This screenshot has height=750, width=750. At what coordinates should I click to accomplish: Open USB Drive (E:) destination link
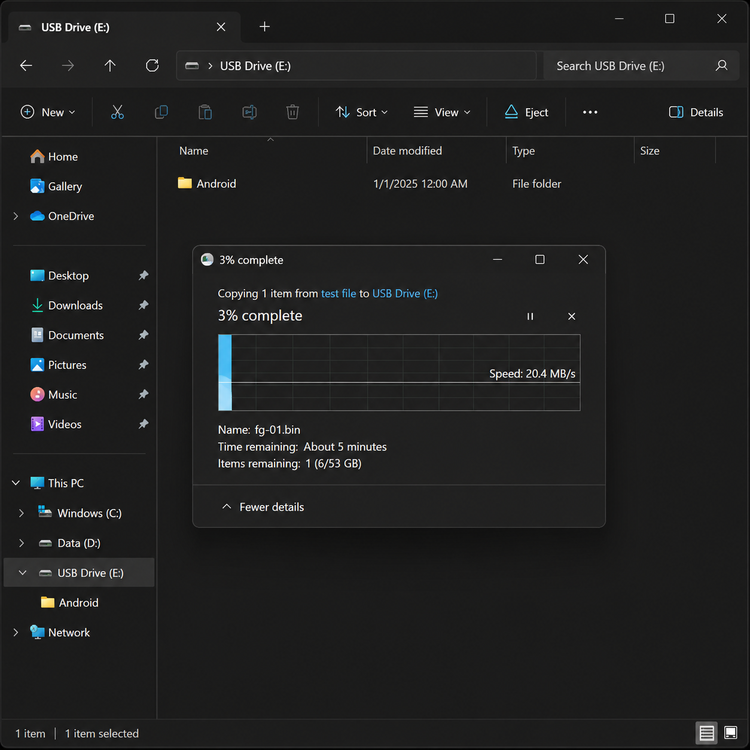[x=405, y=294]
